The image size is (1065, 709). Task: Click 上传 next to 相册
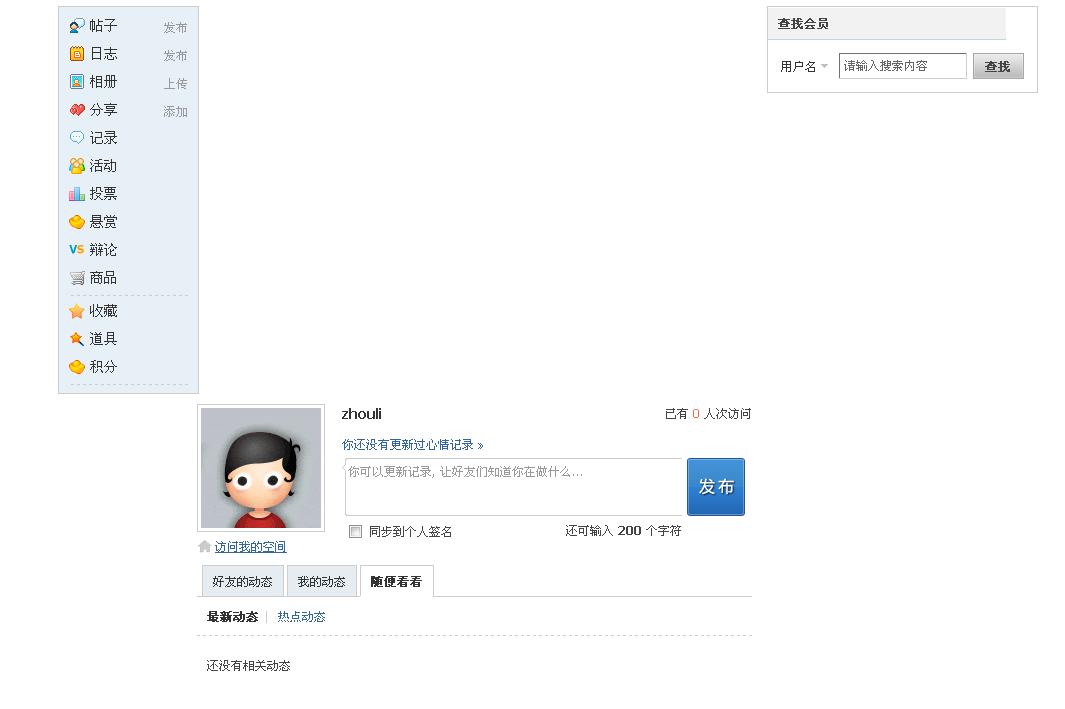pos(175,84)
